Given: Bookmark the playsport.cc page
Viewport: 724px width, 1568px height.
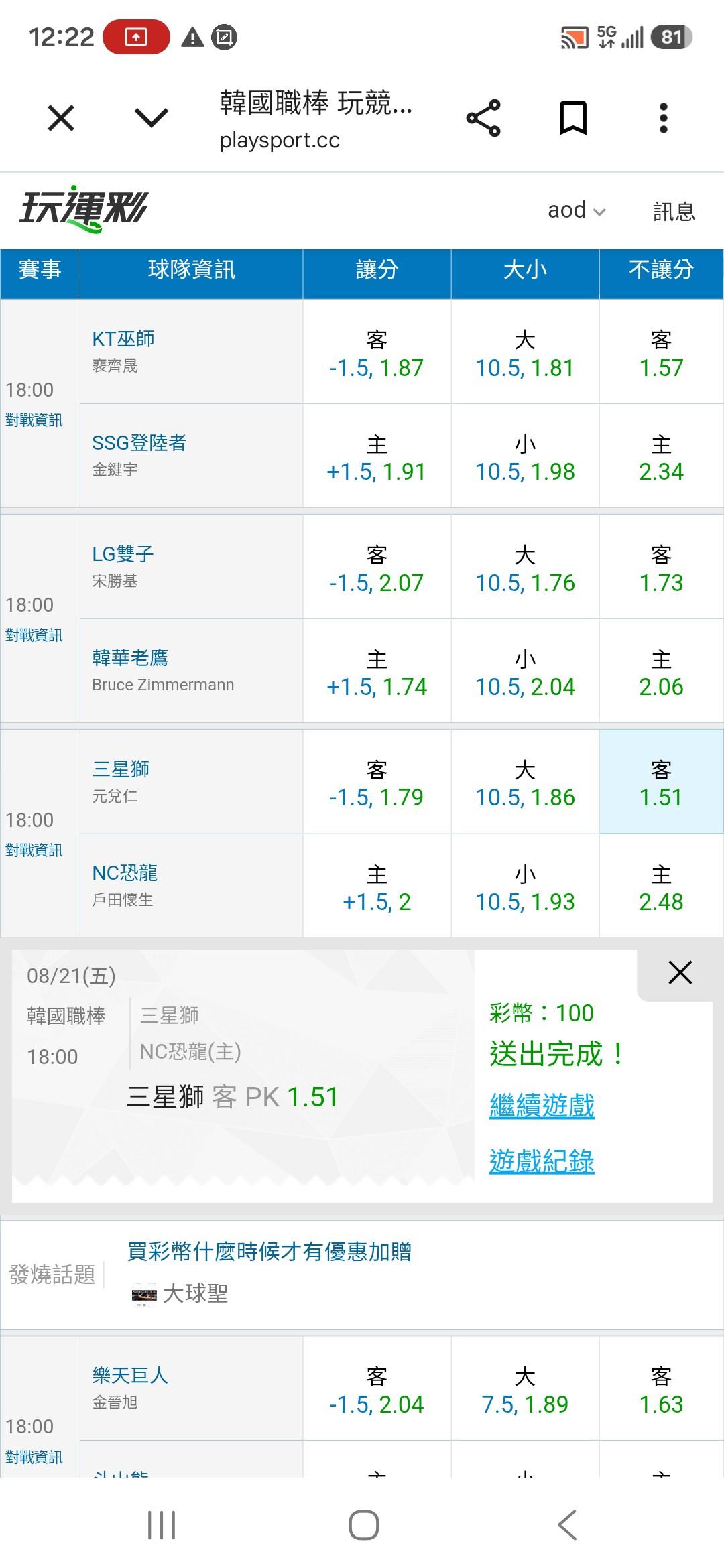Looking at the screenshot, I should pos(573,118).
